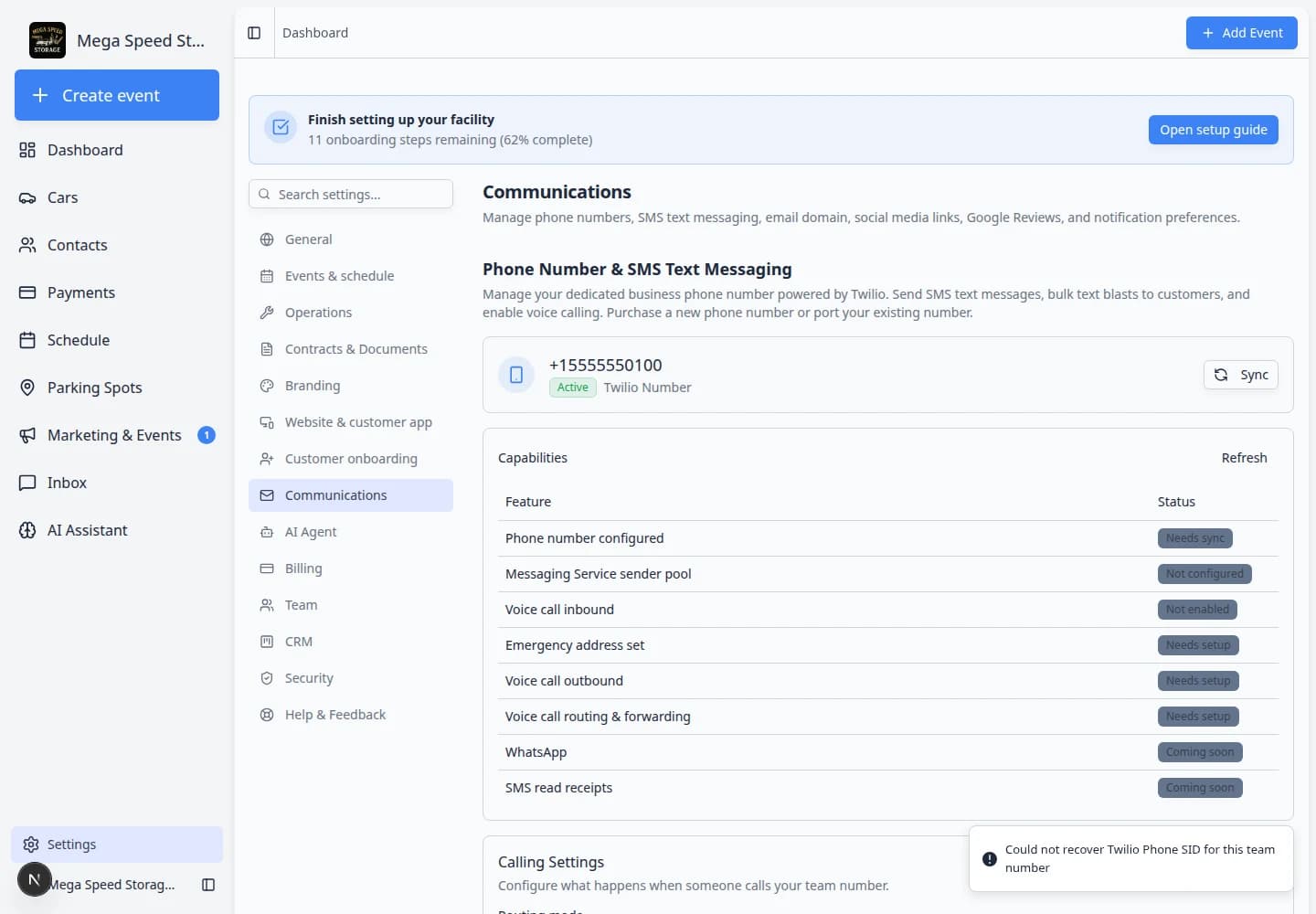Click the Dashboard grid icon in sidebar

point(27,150)
